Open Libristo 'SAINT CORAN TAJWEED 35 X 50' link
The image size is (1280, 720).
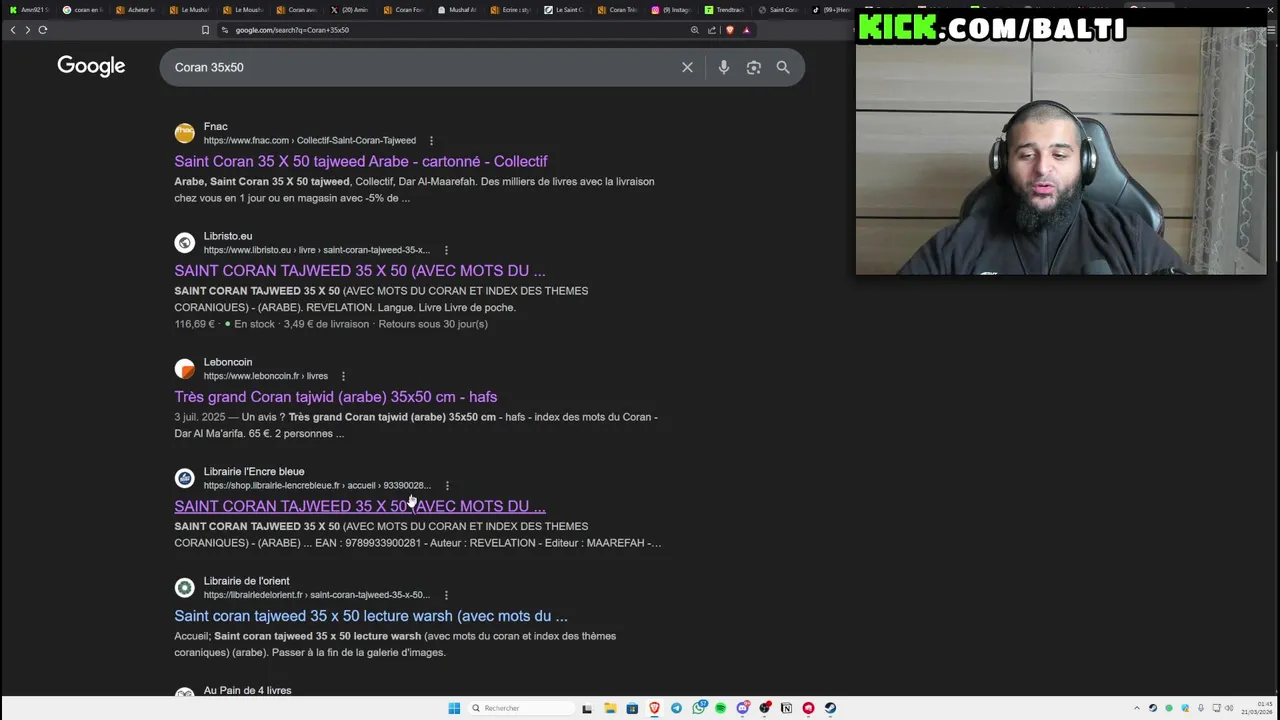click(360, 271)
